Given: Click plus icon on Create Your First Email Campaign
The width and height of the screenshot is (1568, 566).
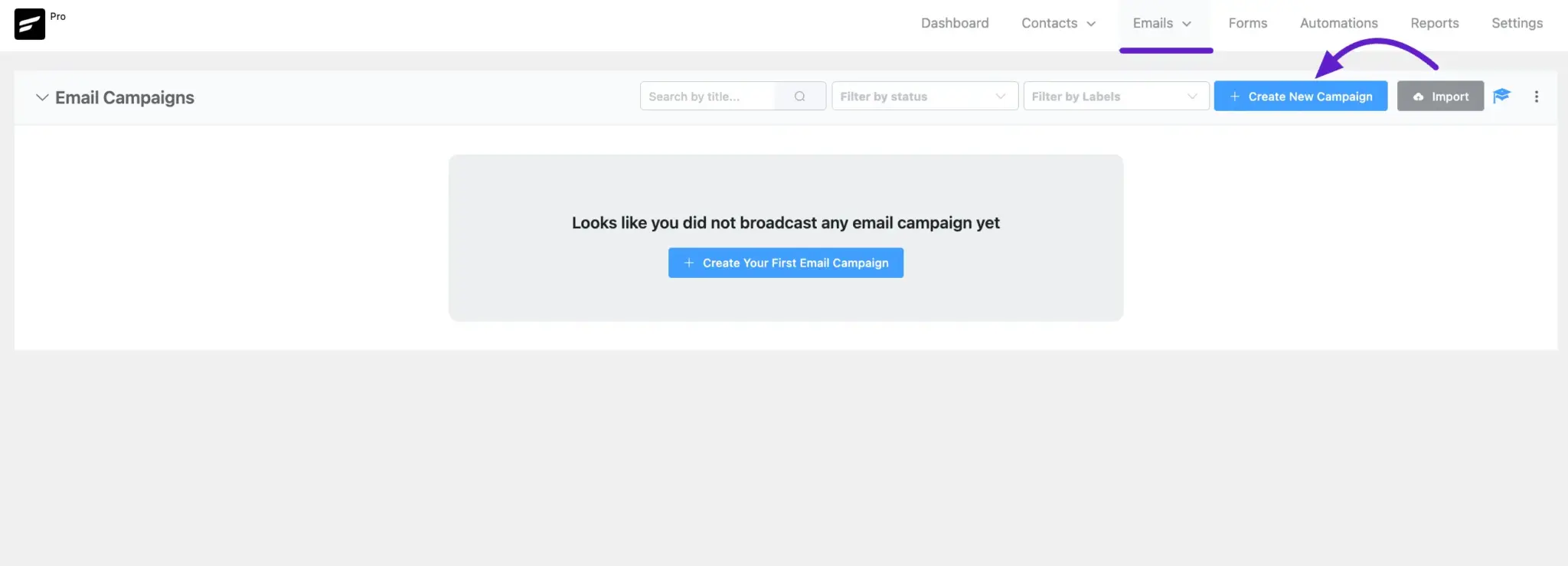Looking at the screenshot, I should [x=688, y=263].
